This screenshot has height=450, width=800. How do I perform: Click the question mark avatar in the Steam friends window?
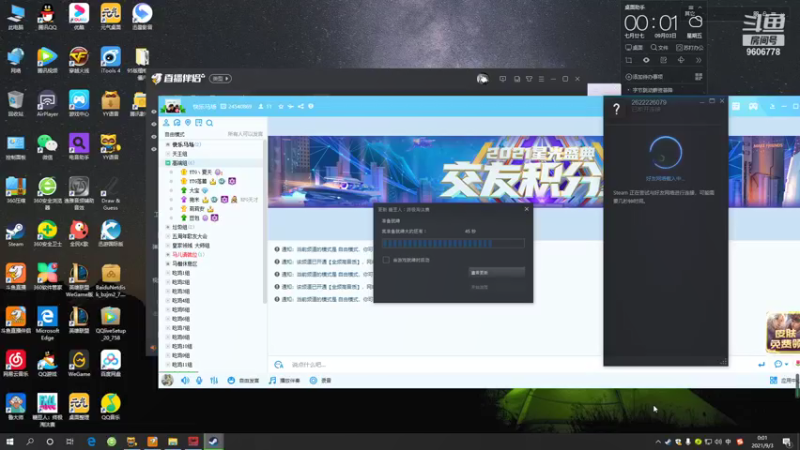(x=616, y=108)
